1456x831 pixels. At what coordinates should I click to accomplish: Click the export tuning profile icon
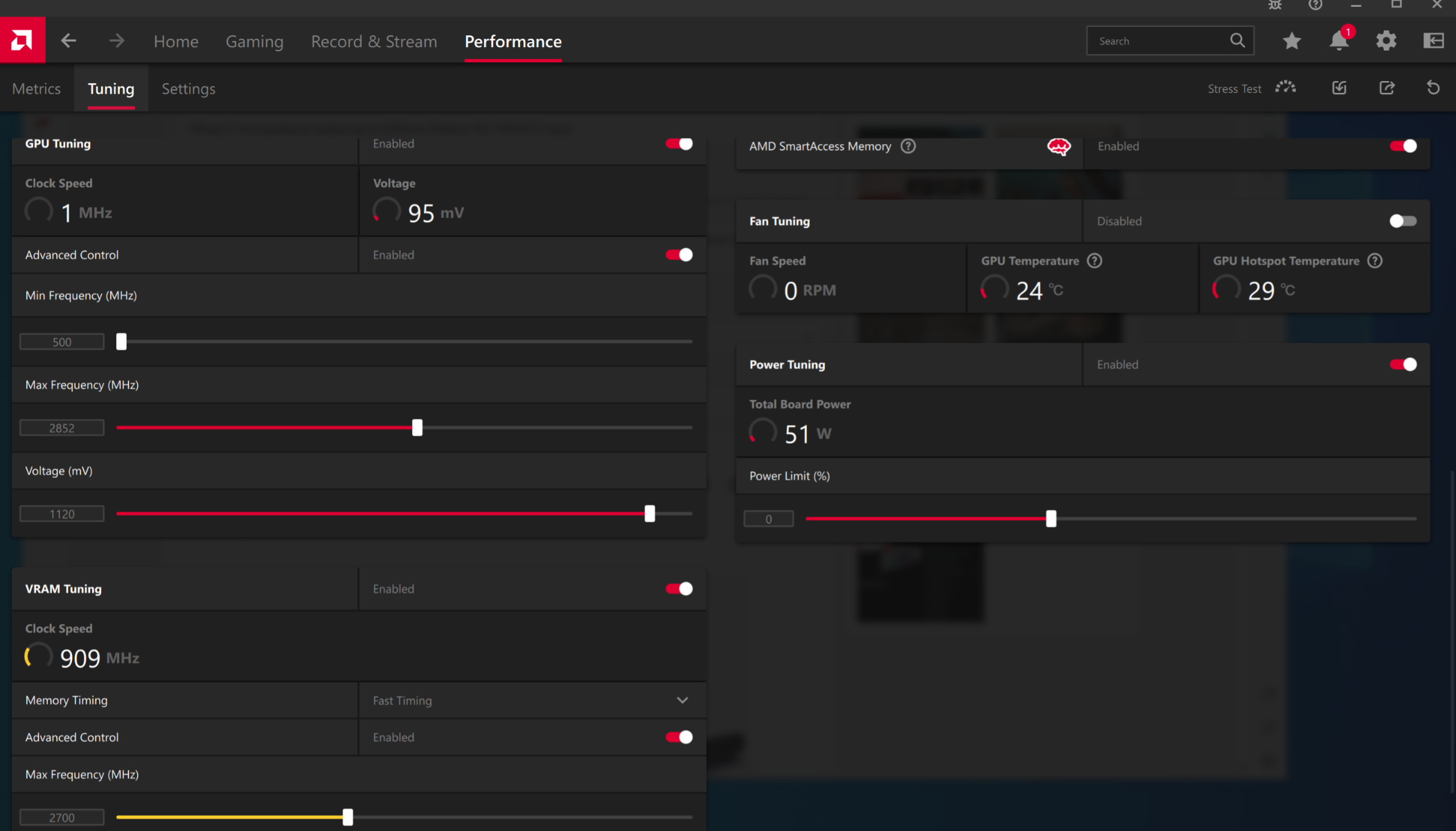[1387, 88]
